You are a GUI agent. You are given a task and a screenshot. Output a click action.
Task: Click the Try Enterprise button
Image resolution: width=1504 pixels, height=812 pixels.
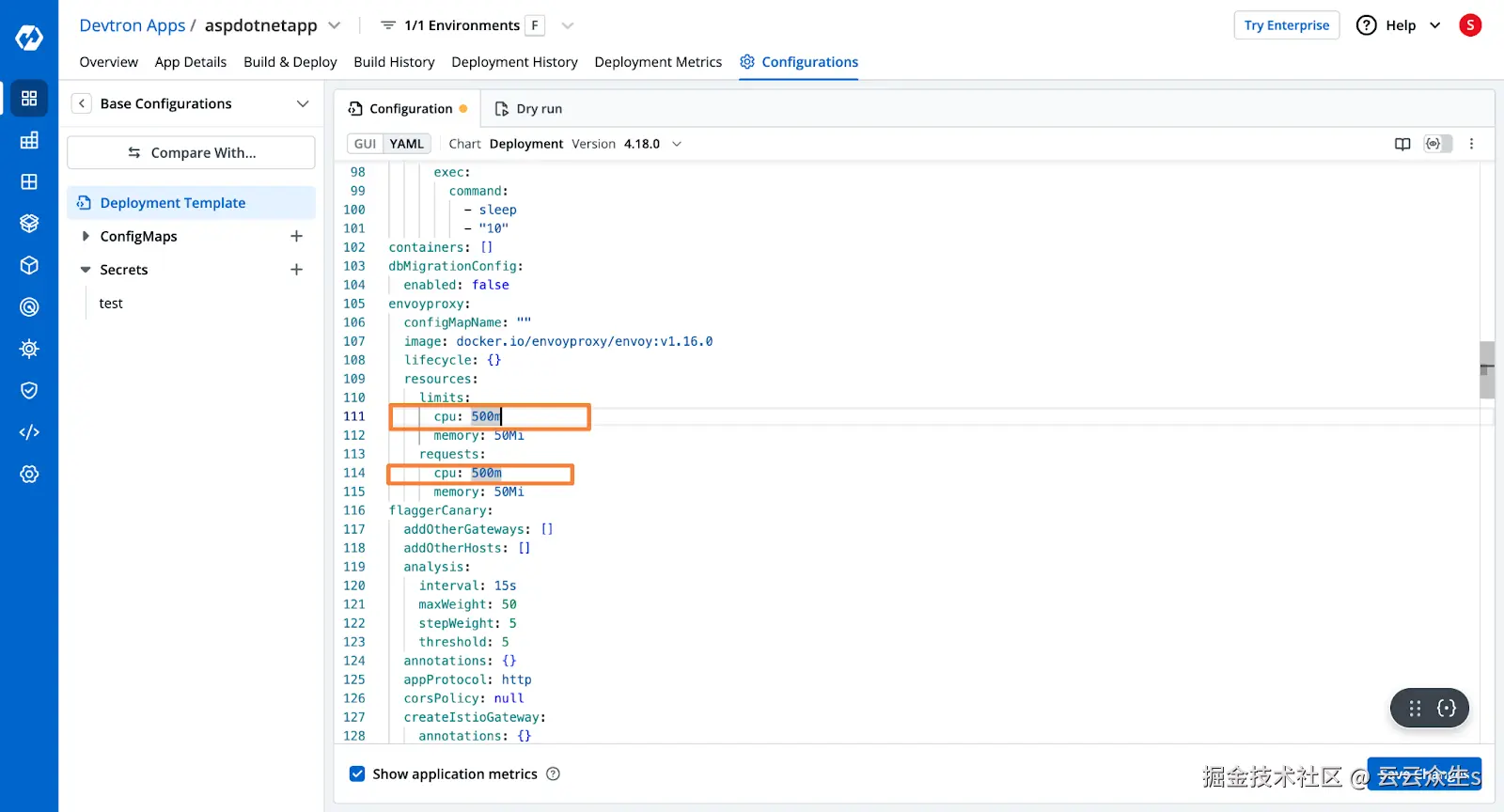(1286, 25)
